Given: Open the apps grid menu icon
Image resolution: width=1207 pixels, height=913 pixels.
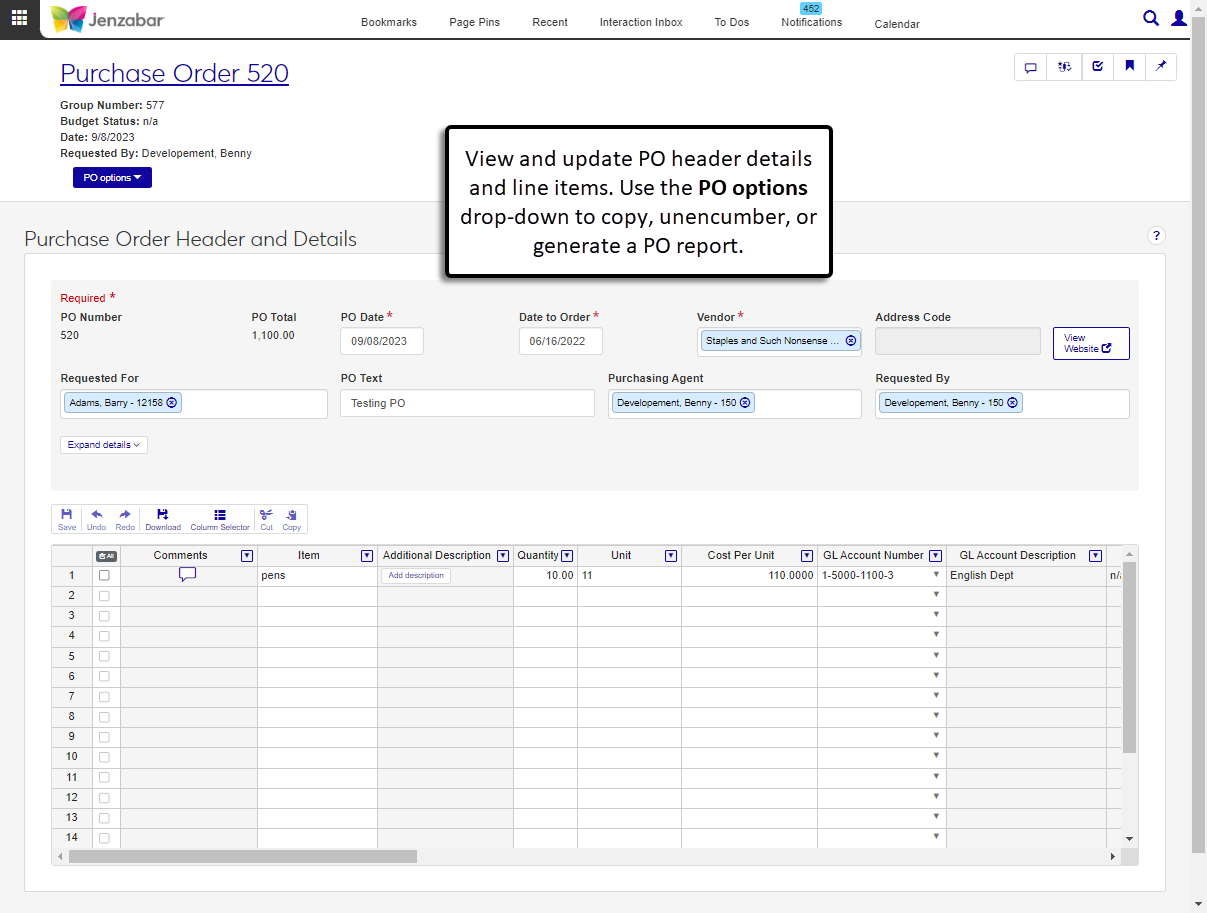Looking at the screenshot, I should click(x=19, y=18).
